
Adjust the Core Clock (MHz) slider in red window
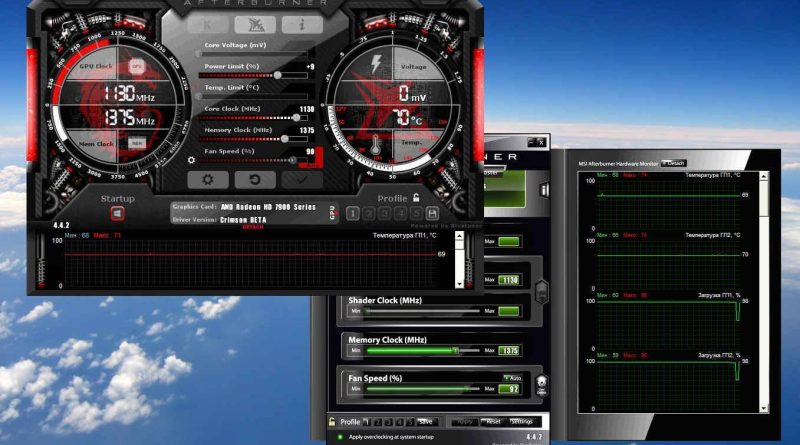[254, 118]
